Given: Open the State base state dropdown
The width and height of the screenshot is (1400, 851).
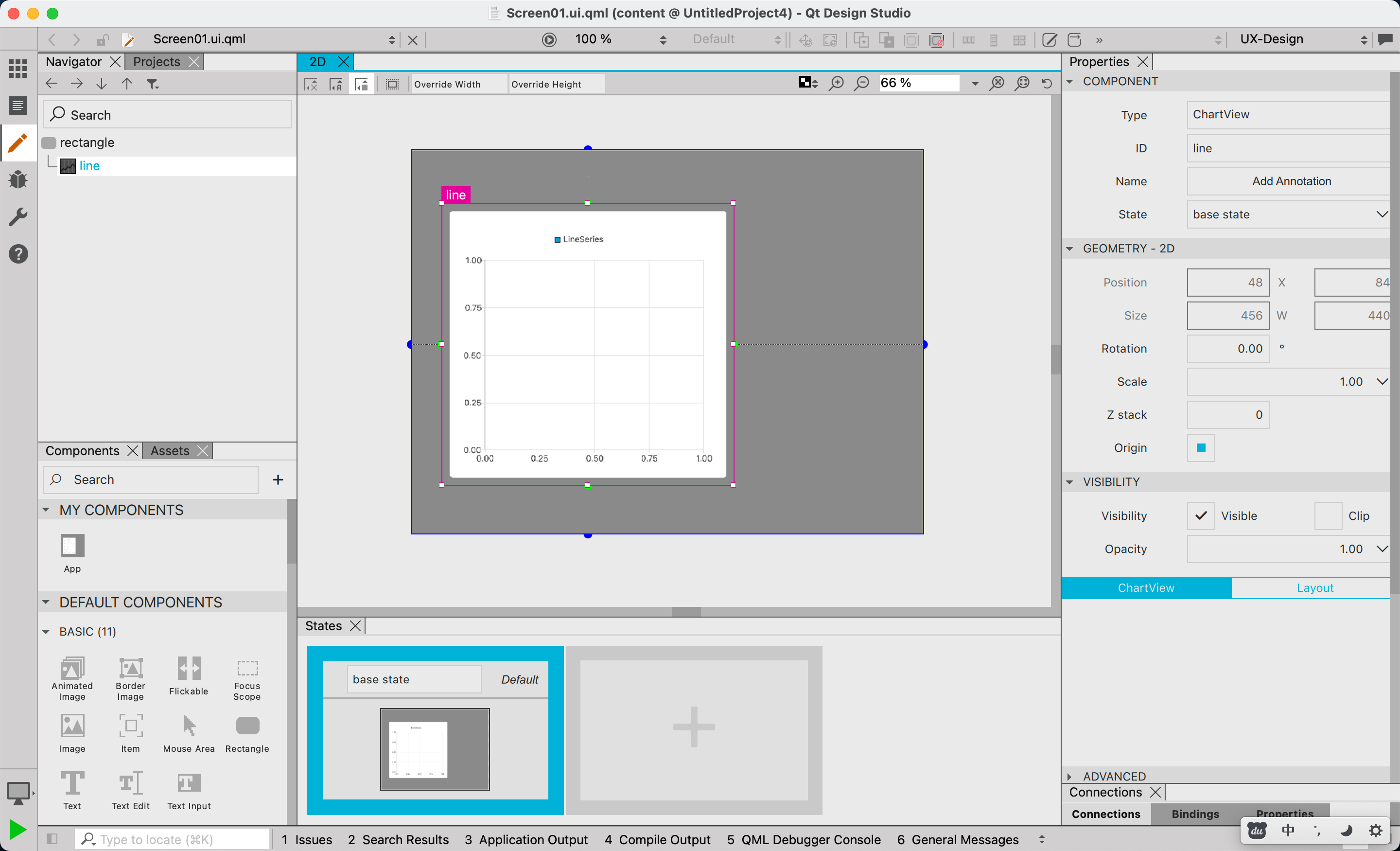Looking at the screenshot, I should pos(1288,214).
